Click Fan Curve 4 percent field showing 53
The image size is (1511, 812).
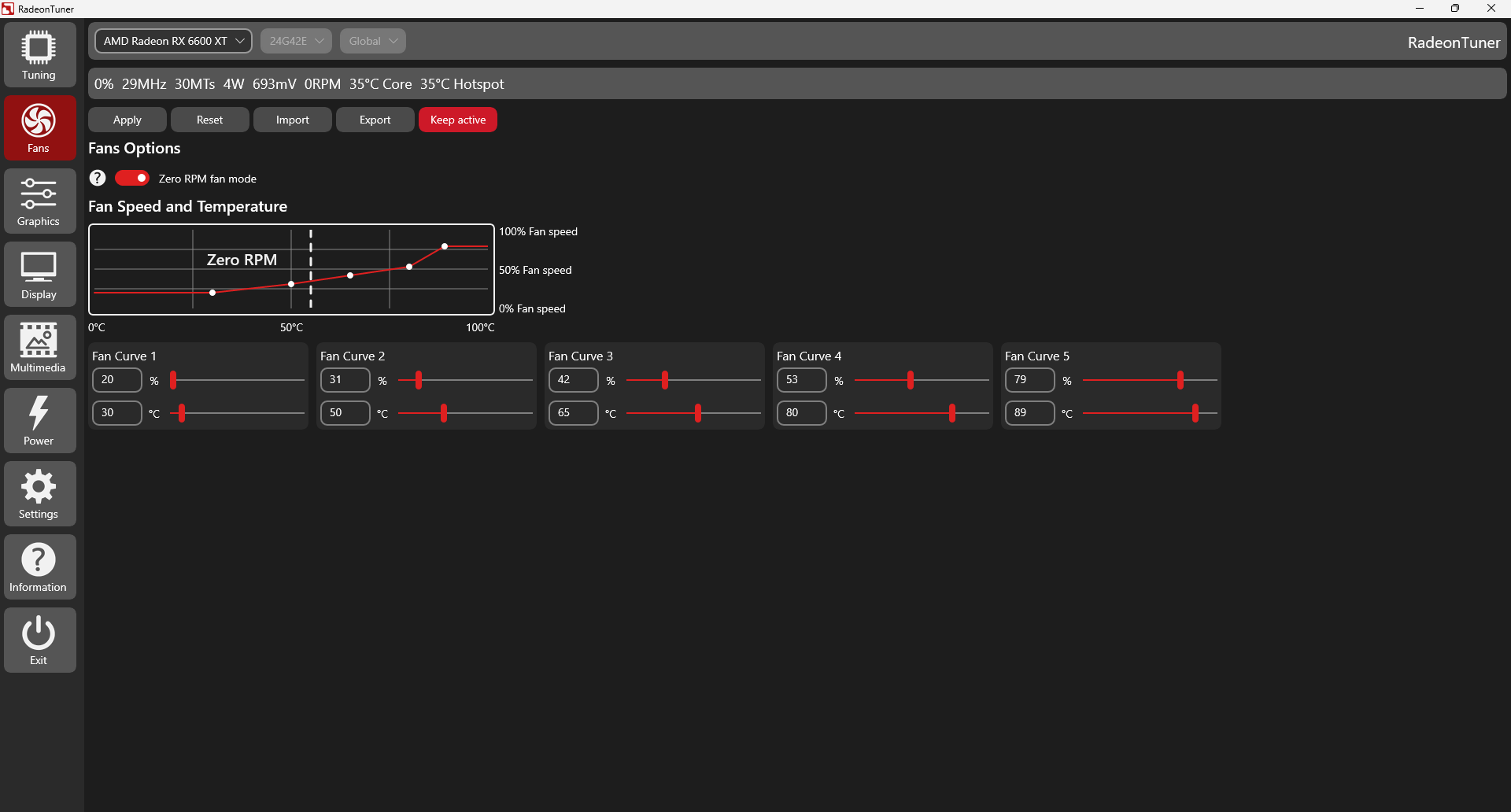click(802, 380)
